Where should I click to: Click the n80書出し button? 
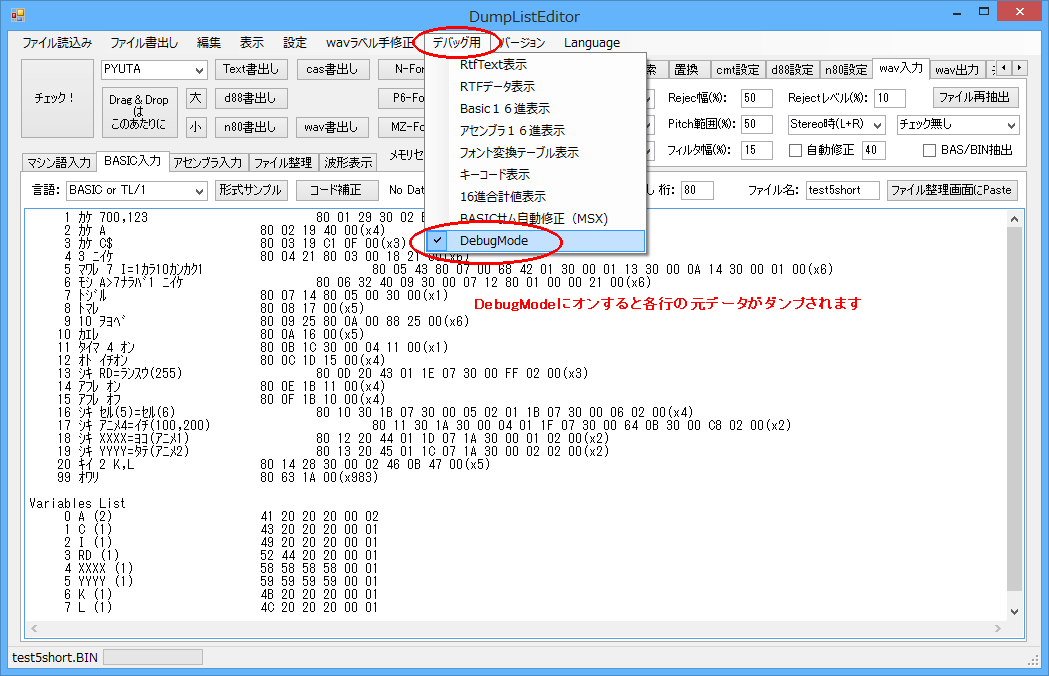click(251, 127)
